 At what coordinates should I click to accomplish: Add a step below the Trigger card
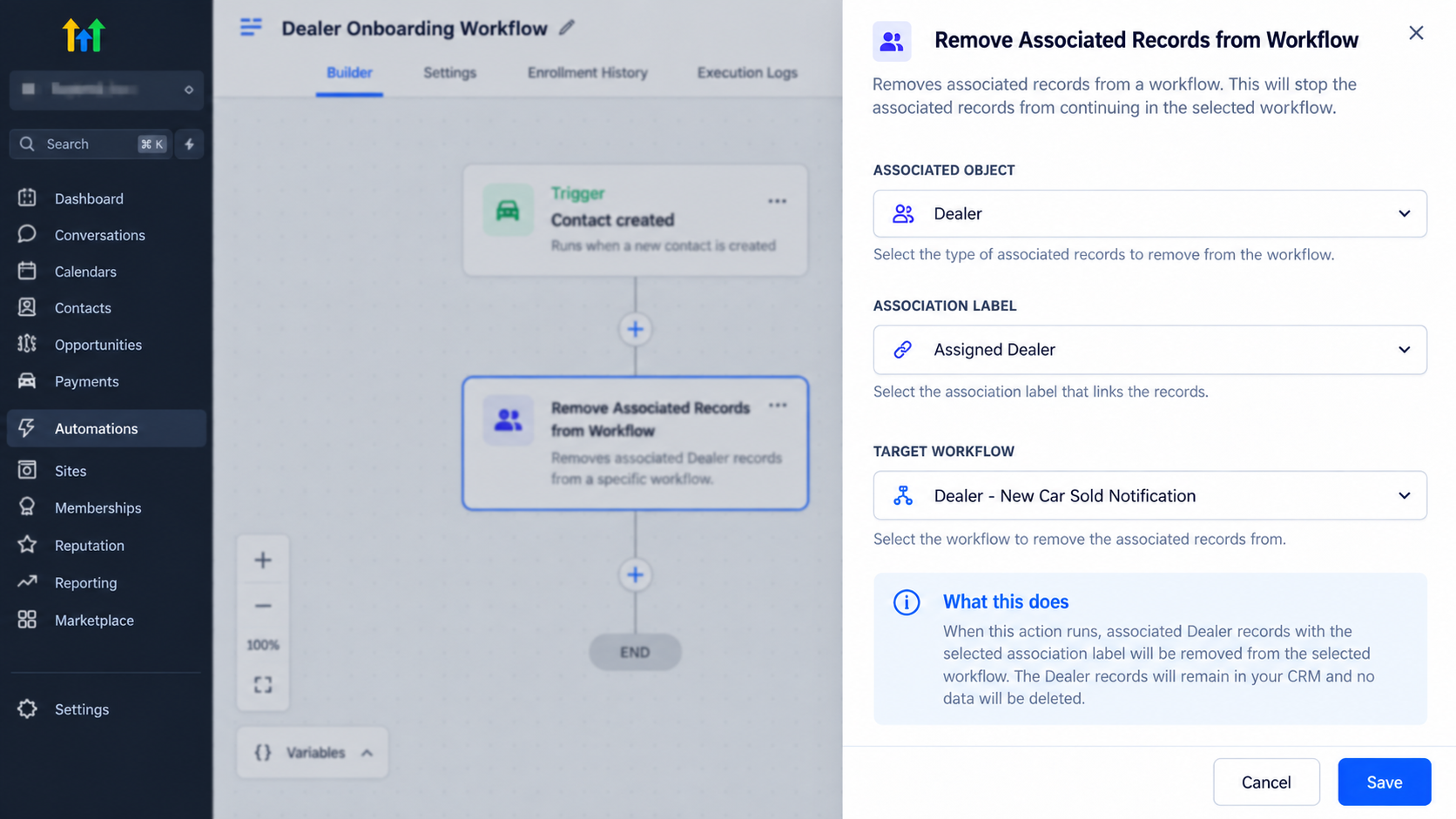point(636,329)
